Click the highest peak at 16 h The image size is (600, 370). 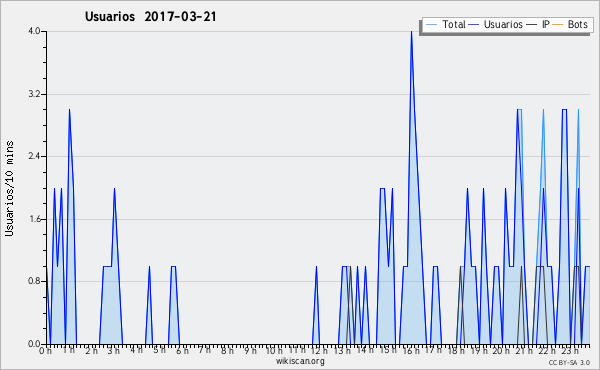point(411,32)
